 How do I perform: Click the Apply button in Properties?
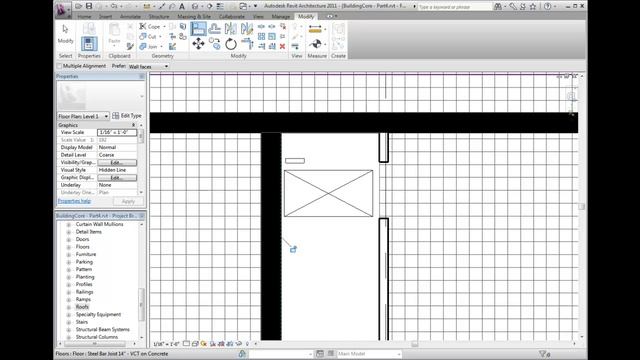coord(128,201)
